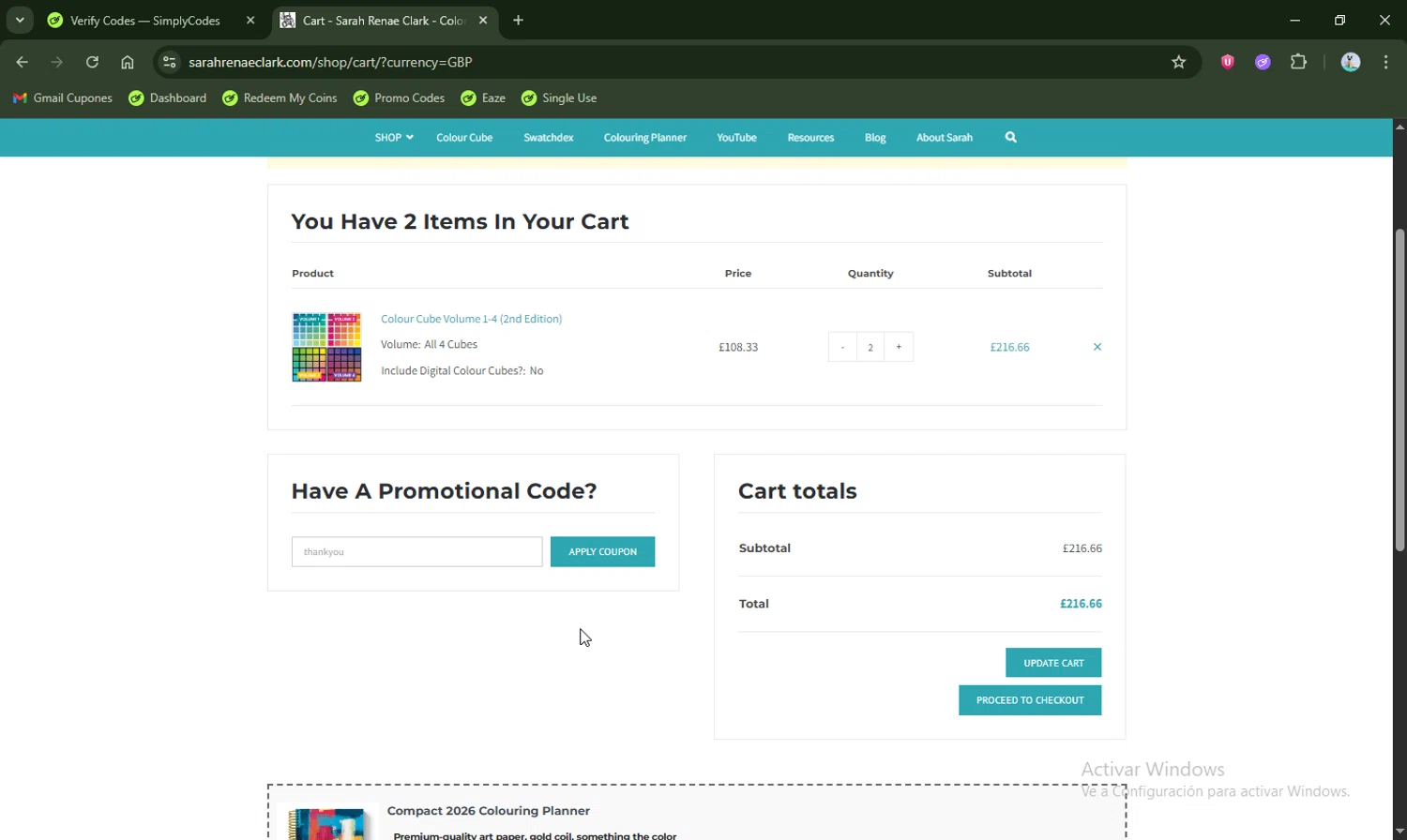Viewport: 1407px width, 840px height.
Task: Open the Single Use bookmark
Action: [x=559, y=97]
